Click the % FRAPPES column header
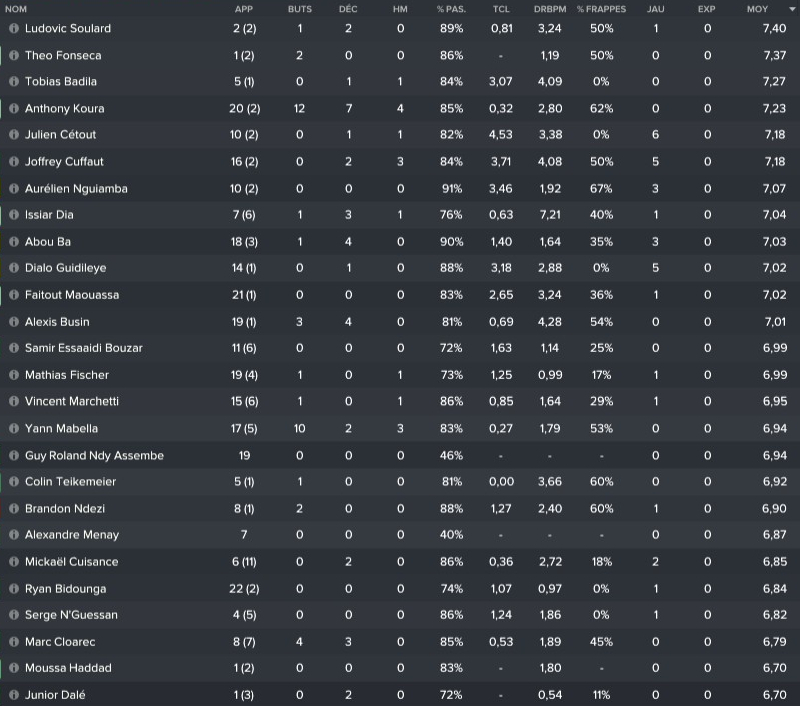Screen dimensions: 800x706 click(x=600, y=9)
